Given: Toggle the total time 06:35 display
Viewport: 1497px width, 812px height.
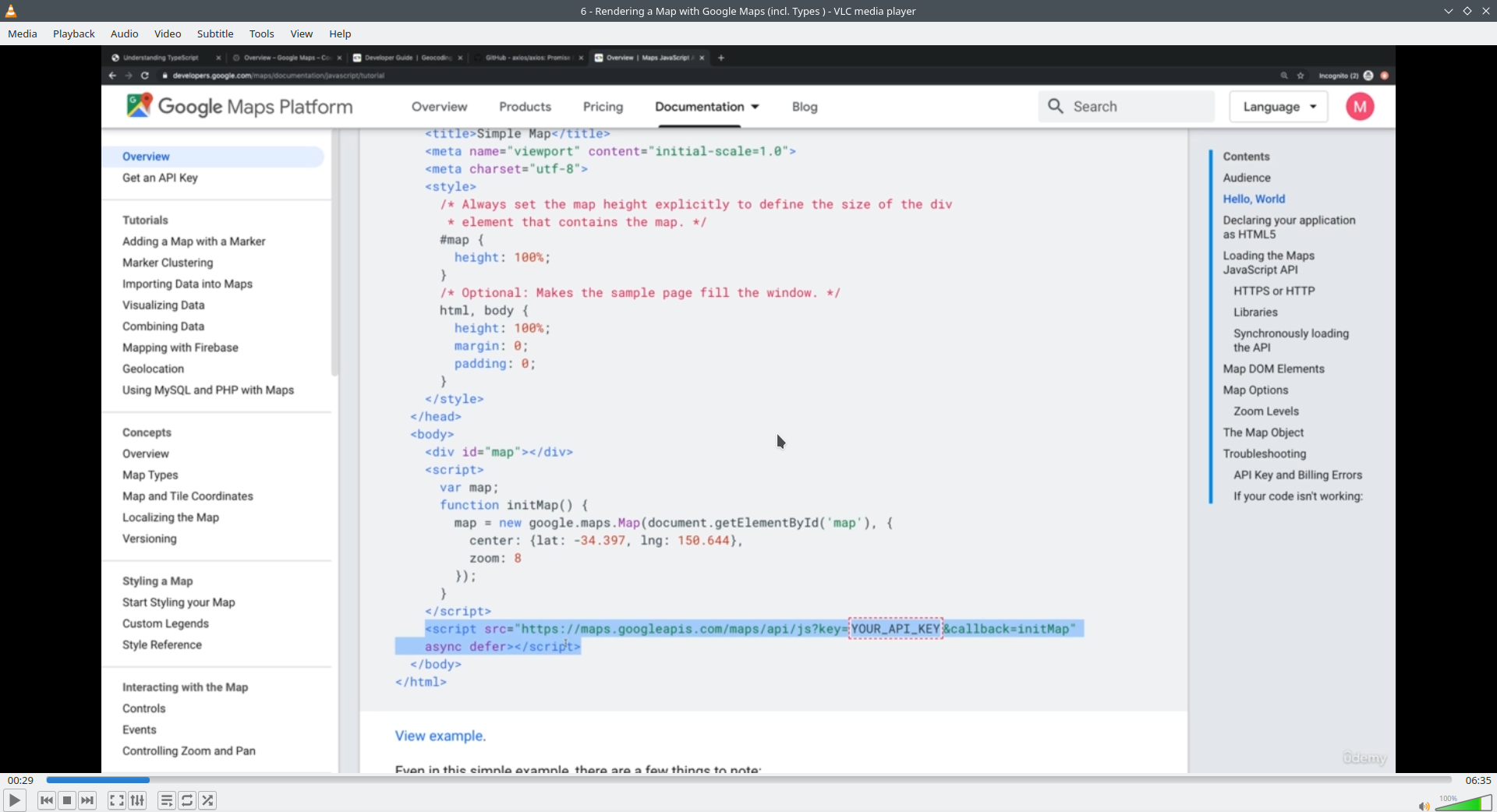Looking at the screenshot, I should [1478, 780].
